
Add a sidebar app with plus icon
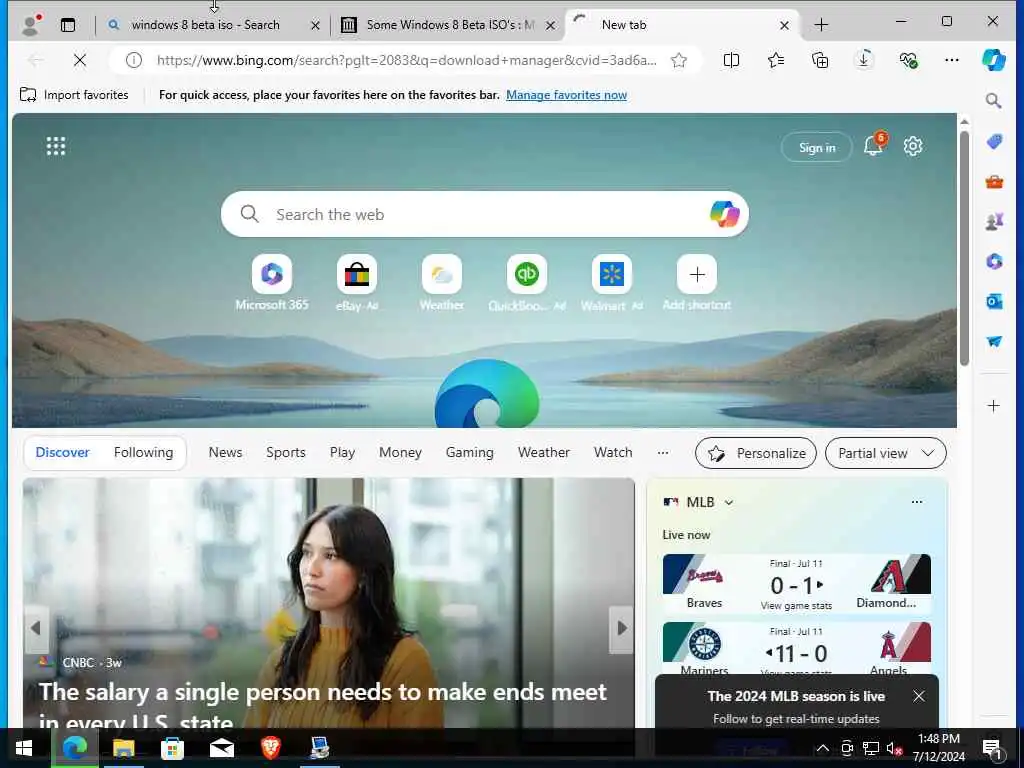pos(993,406)
